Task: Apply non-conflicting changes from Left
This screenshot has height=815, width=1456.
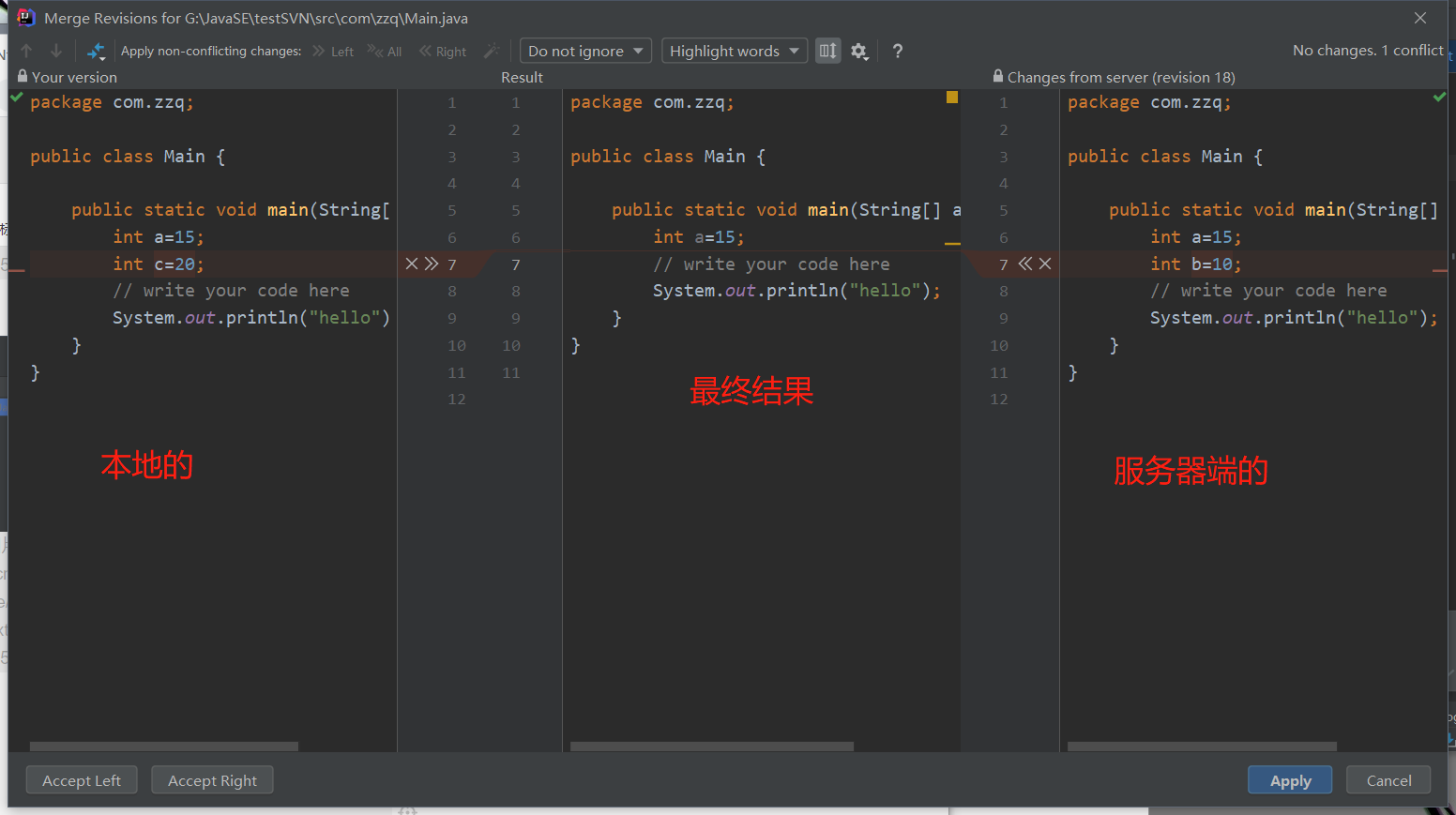Action: (x=333, y=52)
